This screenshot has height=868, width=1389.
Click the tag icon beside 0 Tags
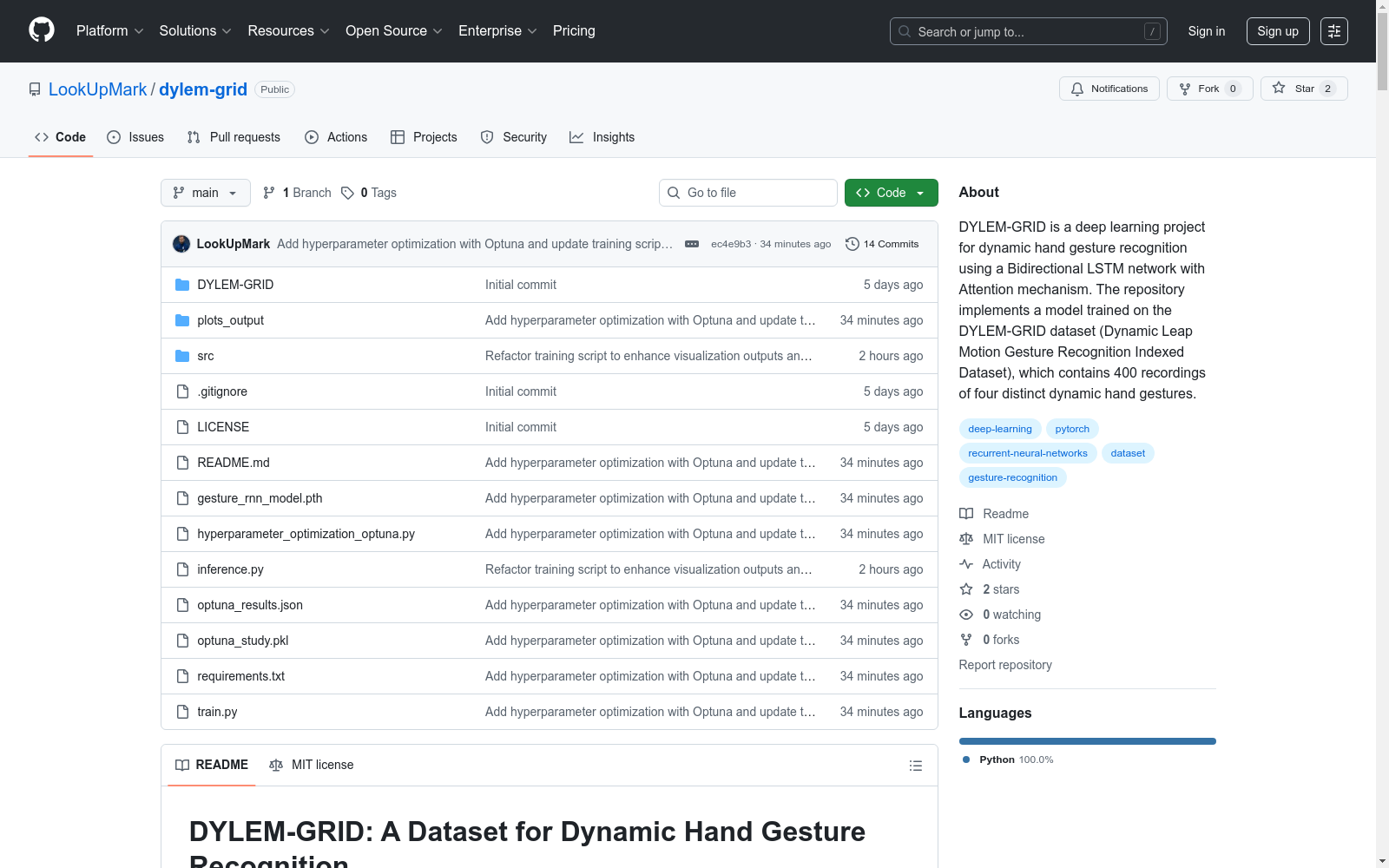point(347,193)
